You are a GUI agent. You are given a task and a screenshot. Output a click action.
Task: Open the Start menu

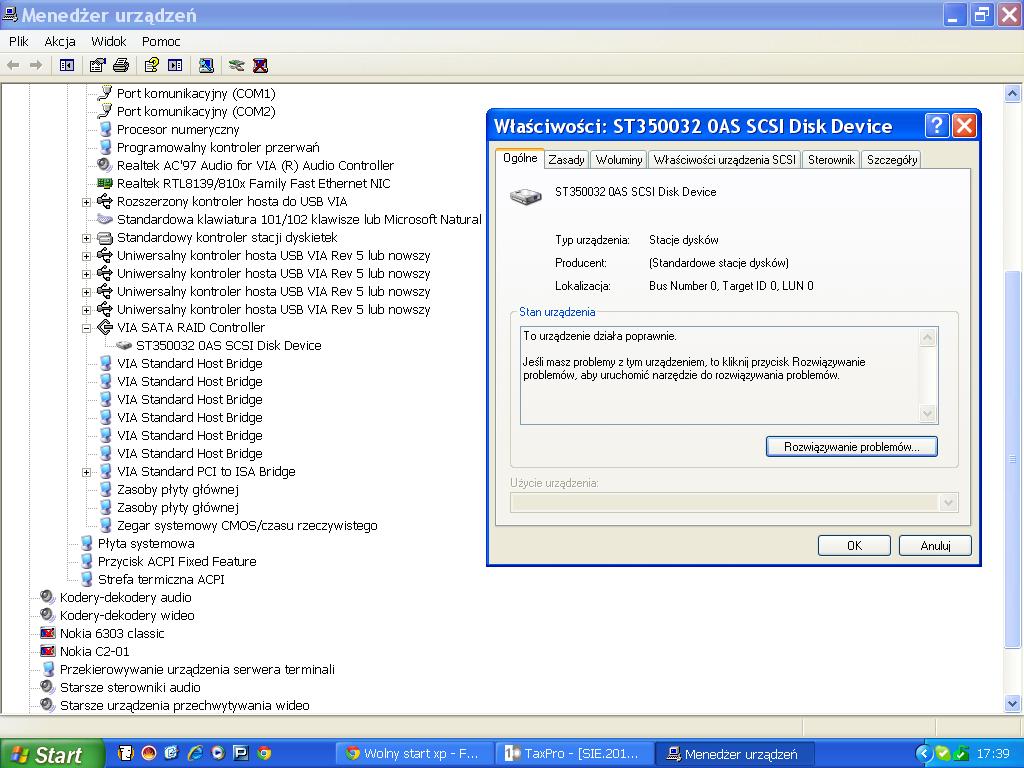pyautogui.click(x=51, y=754)
